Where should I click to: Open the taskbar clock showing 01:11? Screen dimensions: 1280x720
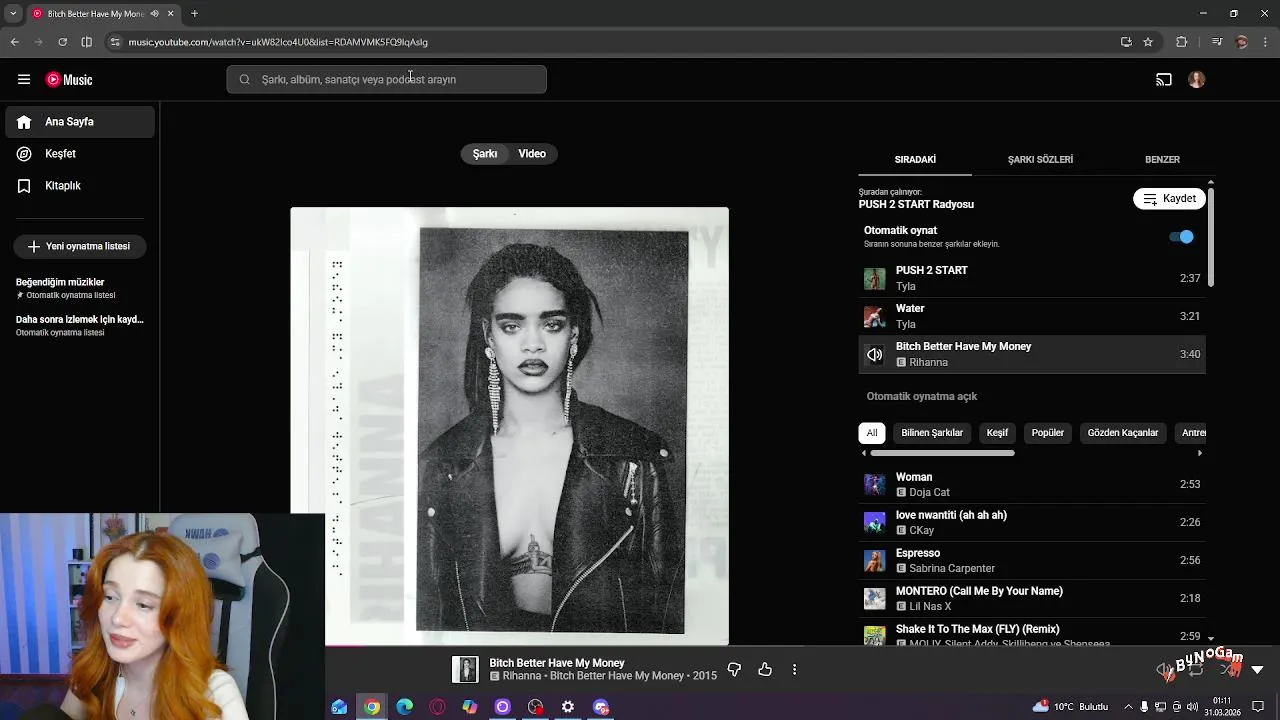1222,707
